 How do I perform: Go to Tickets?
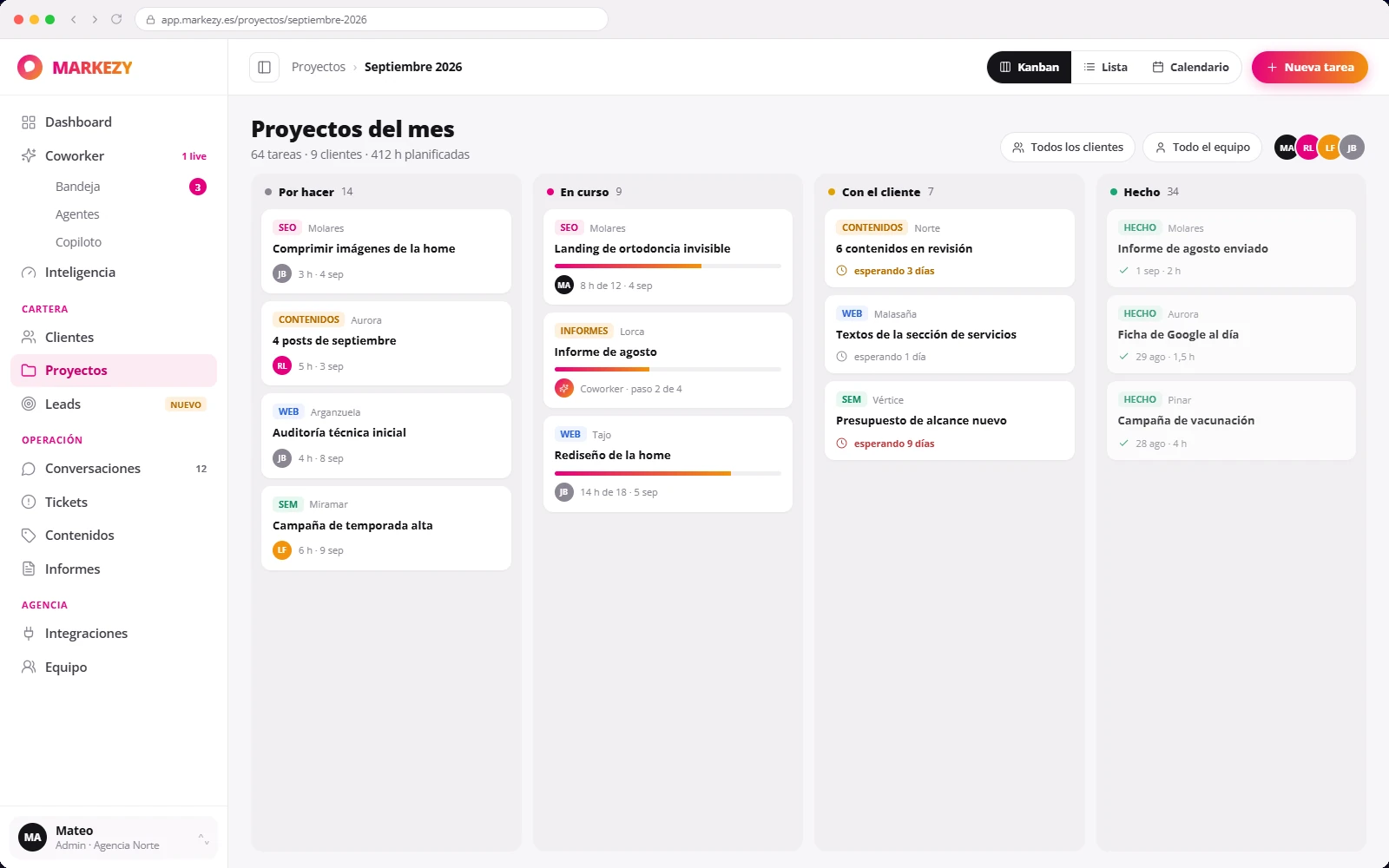114,503
